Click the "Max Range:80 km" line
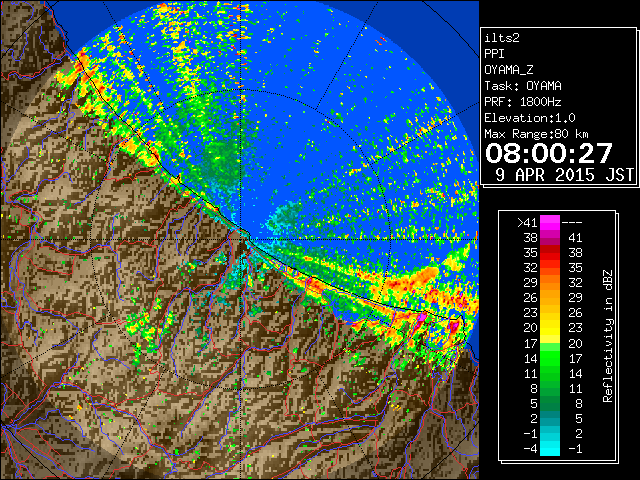The height and width of the screenshot is (480, 640). [536, 134]
